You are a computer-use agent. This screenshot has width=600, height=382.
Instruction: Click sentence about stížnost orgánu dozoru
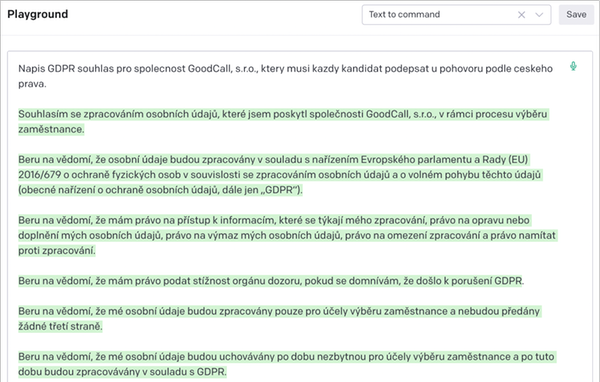click(x=271, y=281)
